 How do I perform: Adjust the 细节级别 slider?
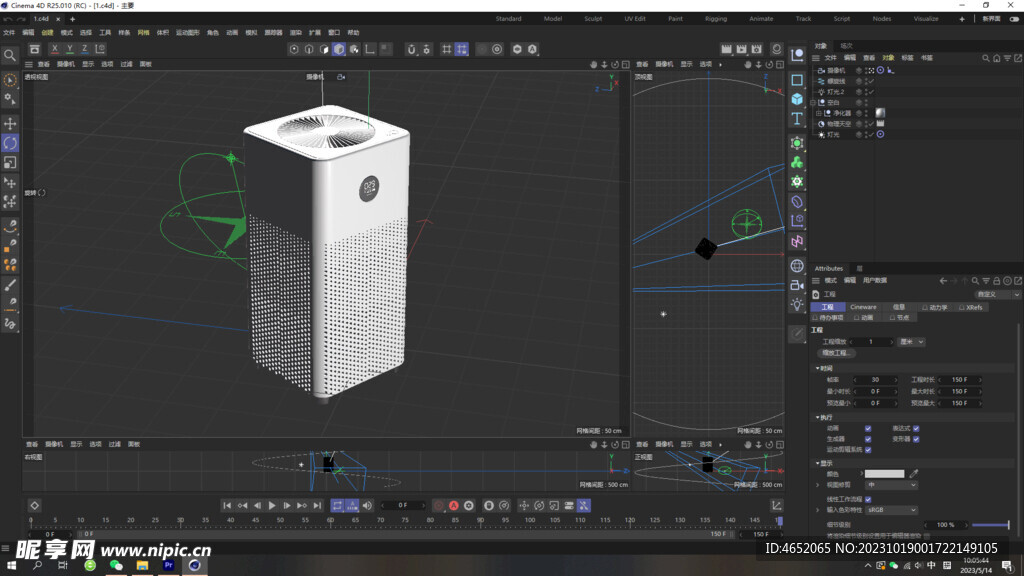pos(990,524)
